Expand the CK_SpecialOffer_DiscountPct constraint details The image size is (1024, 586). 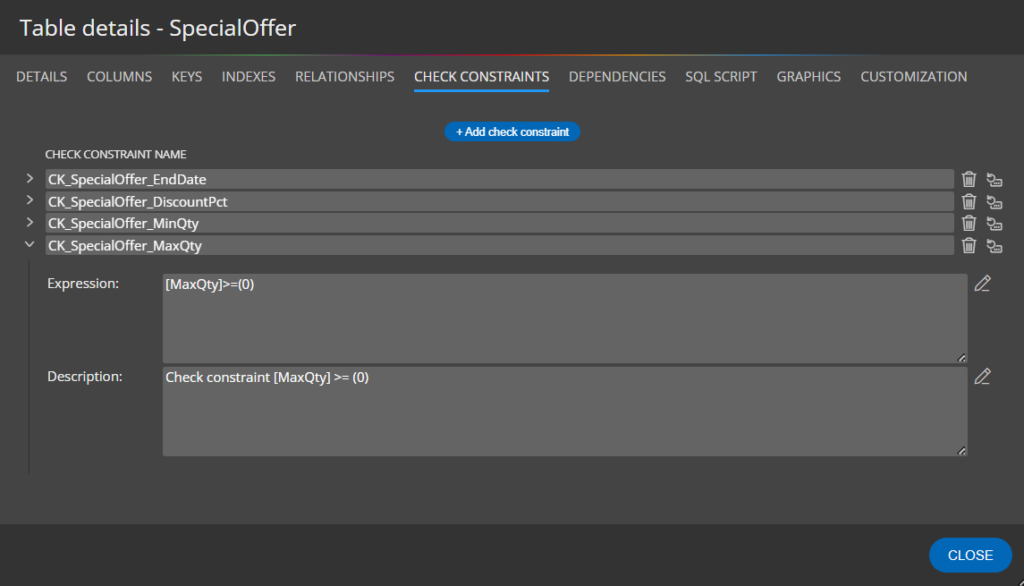click(x=29, y=201)
